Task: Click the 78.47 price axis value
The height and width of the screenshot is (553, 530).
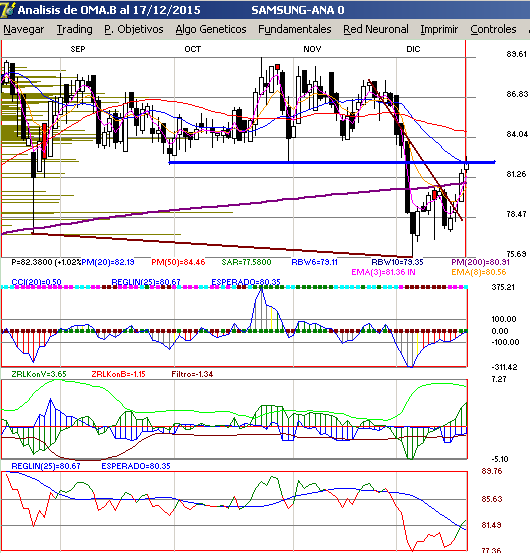Action: click(517, 214)
